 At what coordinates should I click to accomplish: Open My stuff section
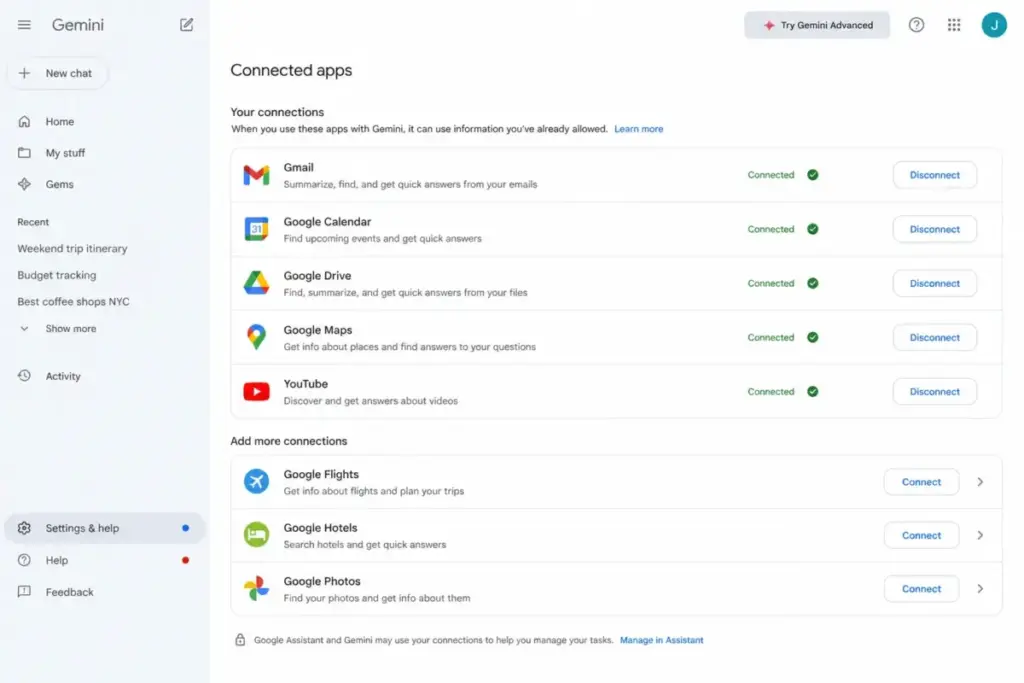coord(65,153)
